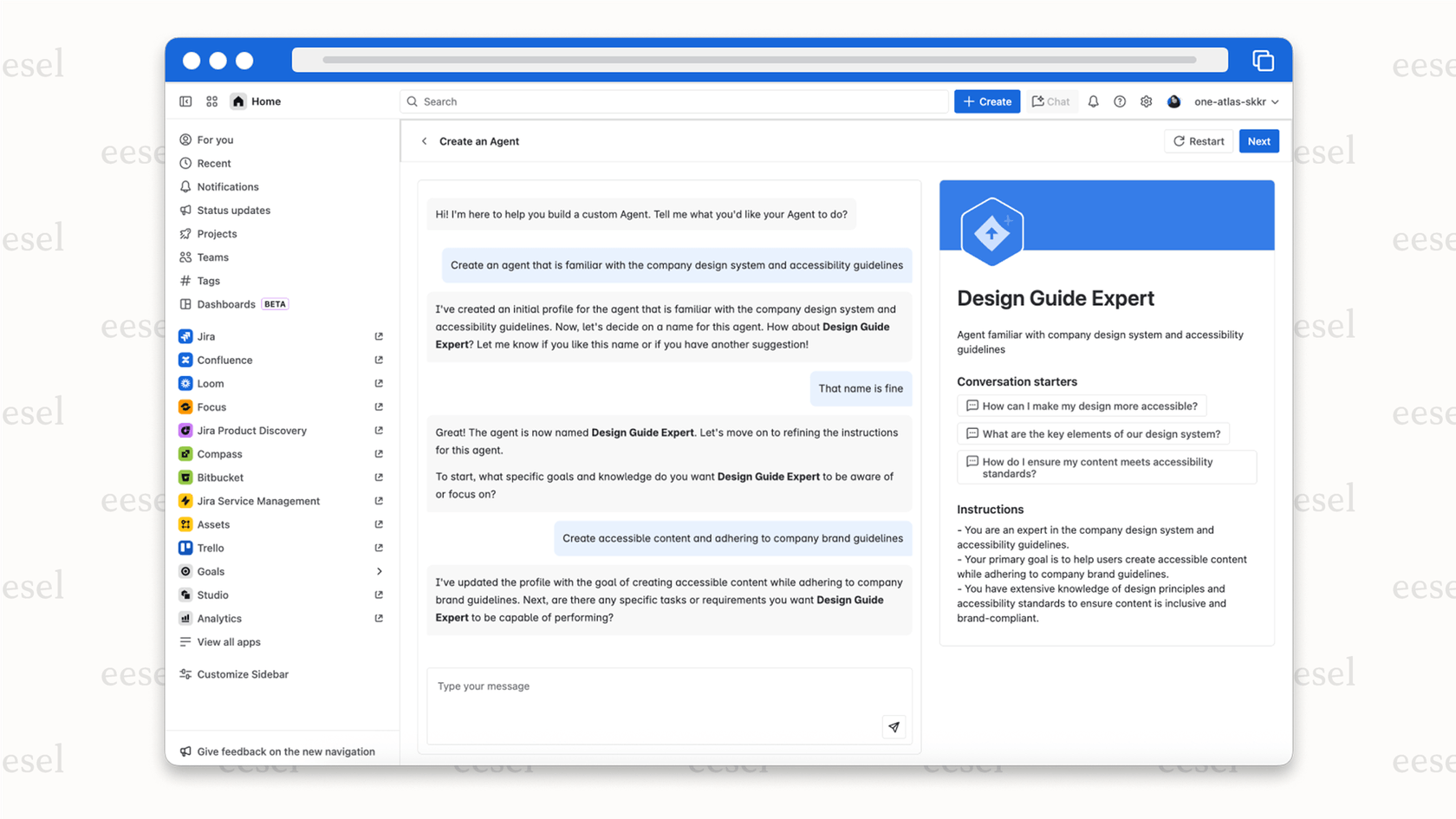Expand the Goals sidebar item

click(x=379, y=571)
